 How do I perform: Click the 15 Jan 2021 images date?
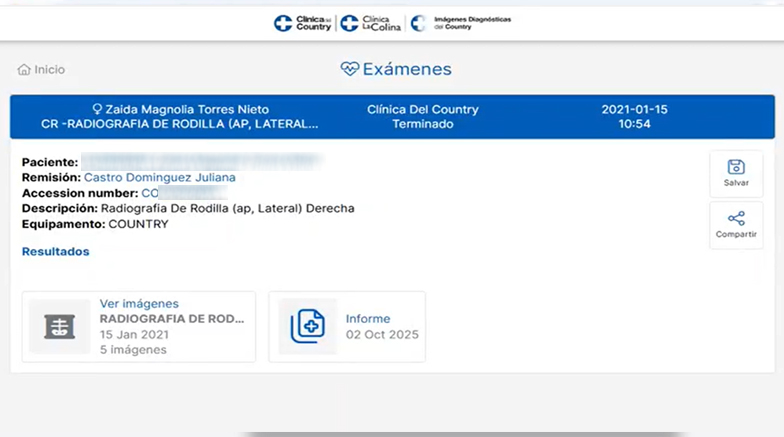(x=134, y=334)
